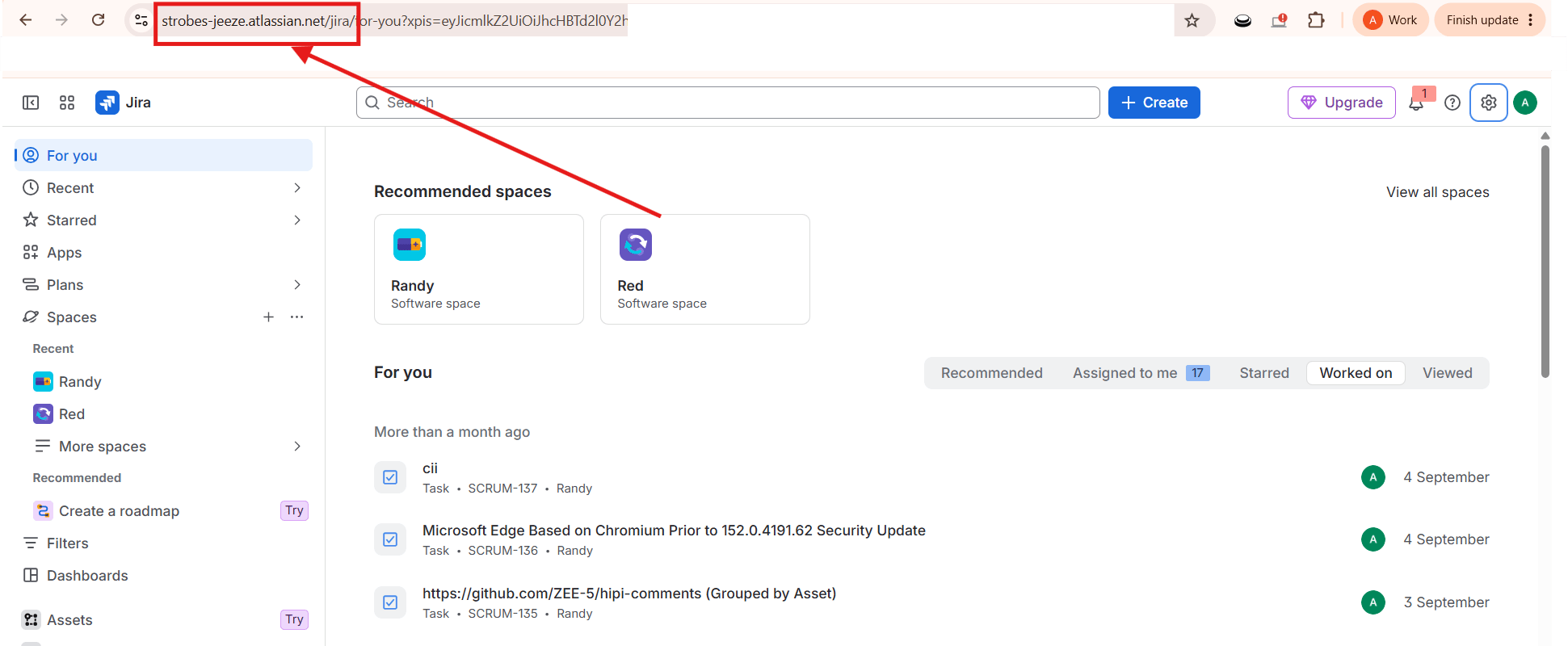Viewport: 1568px width, 646px height.
Task: Open the Spaces more actions ellipsis
Action: point(297,317)
